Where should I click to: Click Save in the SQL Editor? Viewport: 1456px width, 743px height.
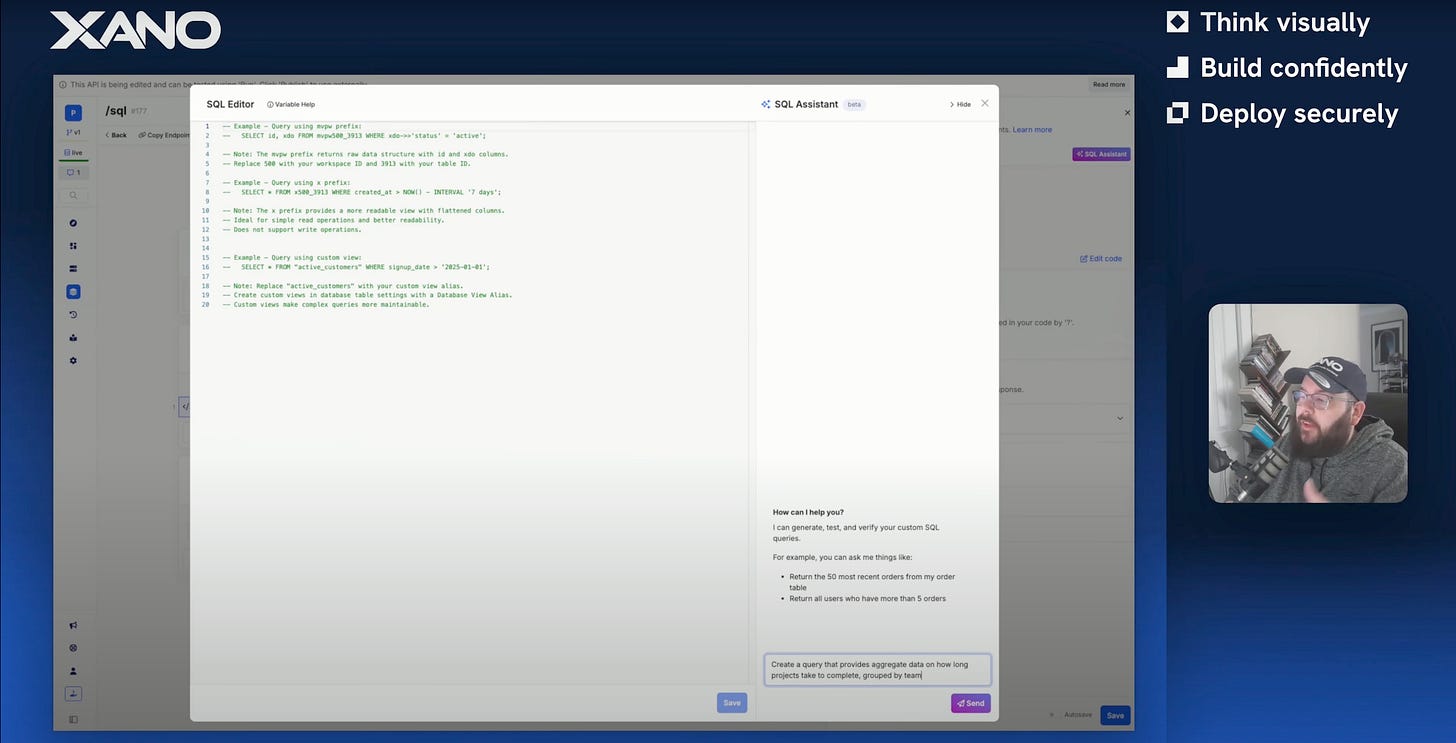point(732,703)
